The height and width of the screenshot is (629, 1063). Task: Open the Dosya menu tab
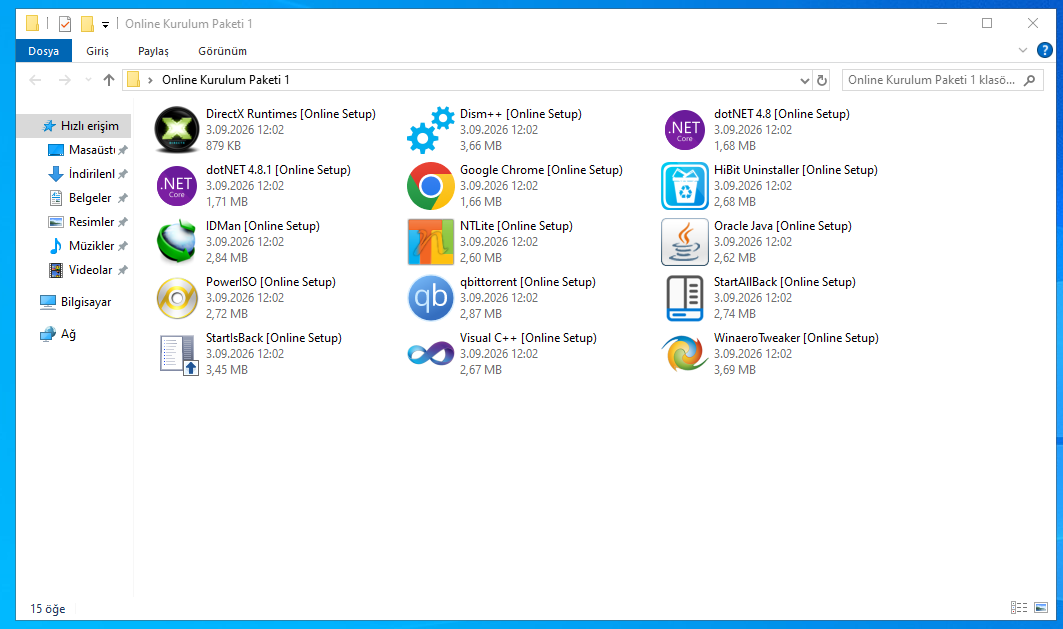click(43, 51)
